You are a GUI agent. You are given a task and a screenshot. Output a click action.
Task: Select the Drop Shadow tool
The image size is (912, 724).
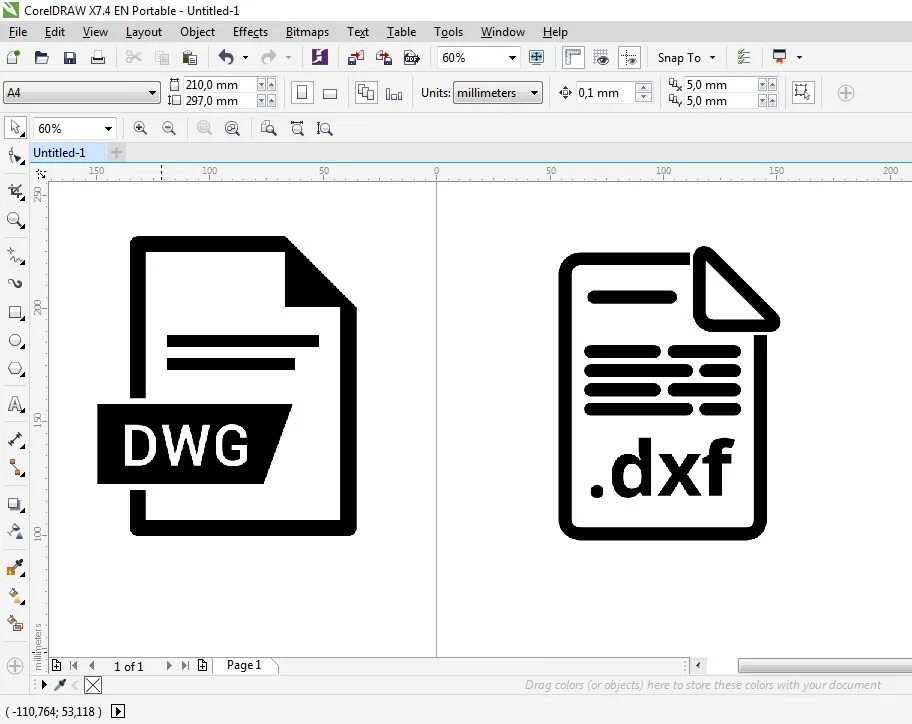pyautogui.click(x=15, y=504)
